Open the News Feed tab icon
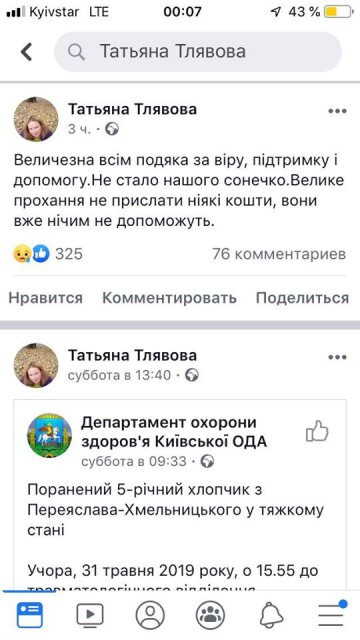Screen dimensions: 360x640 coord(29,615)
